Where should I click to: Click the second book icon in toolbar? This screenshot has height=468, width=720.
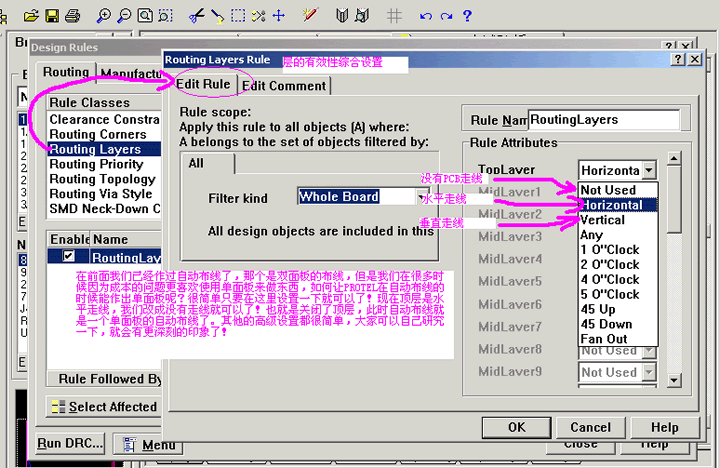(x=362, y=16)
